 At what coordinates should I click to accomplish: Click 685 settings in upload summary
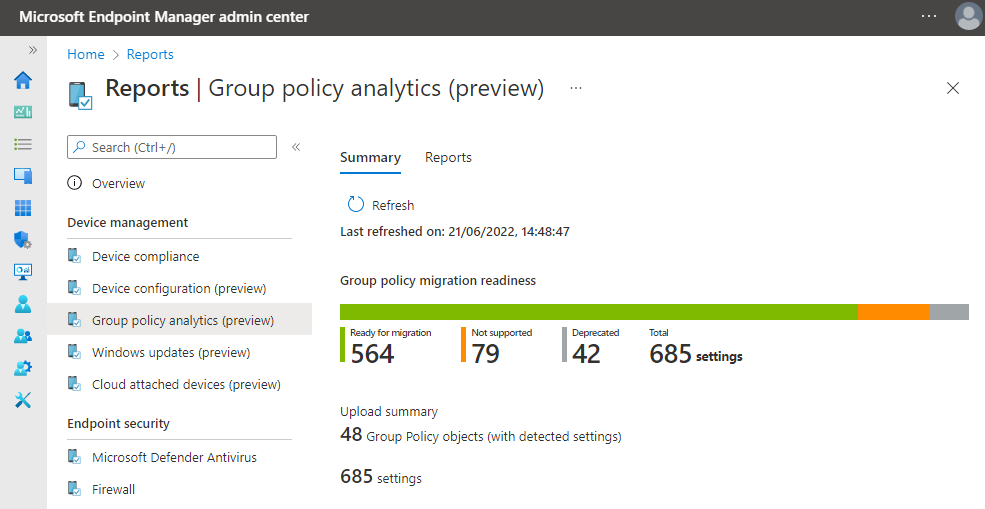pos(381,477)
